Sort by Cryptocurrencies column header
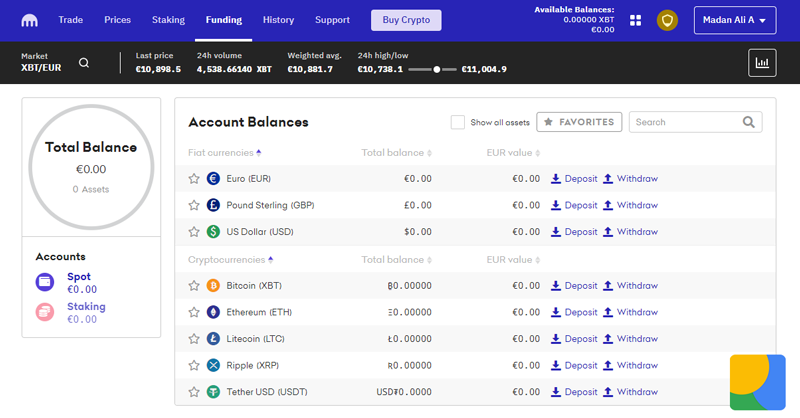800x418 pixels. tap(231, 260)
